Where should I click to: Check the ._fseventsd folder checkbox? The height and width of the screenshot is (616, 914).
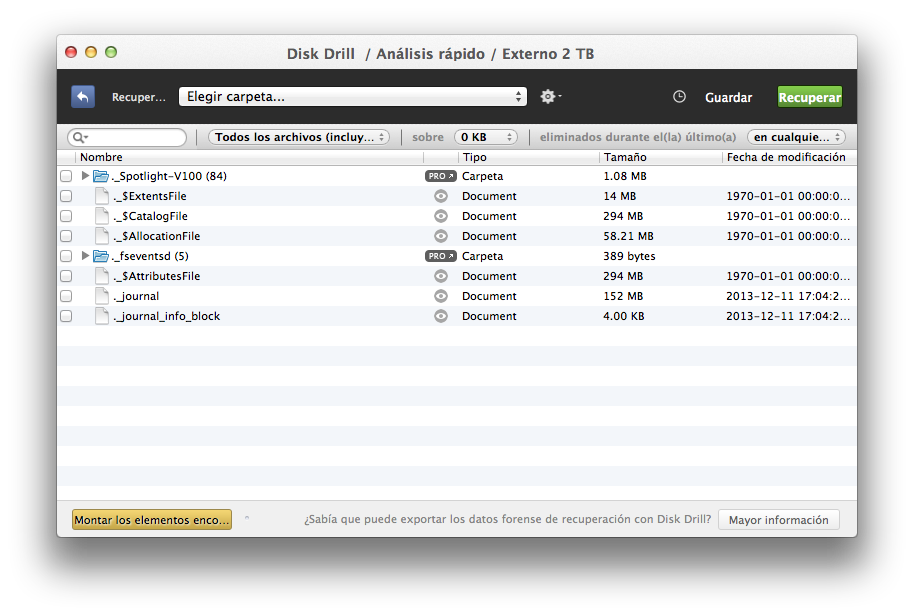point(66,256)
